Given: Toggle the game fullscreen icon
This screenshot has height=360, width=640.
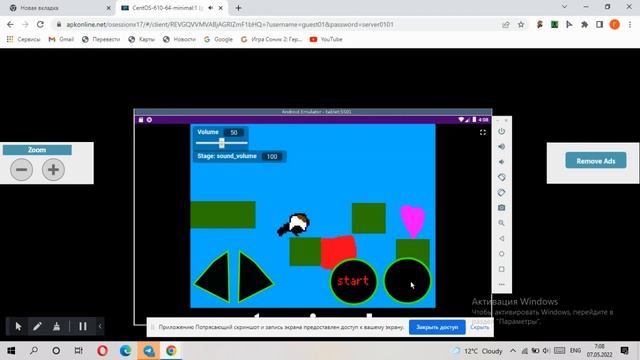Looking at the screenshot, I should [483, 132].
